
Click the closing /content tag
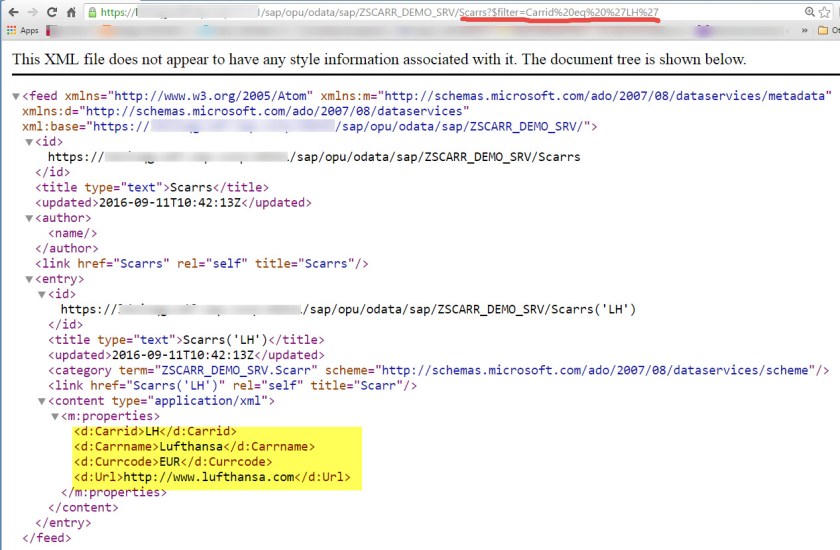[x=83, y=507]
